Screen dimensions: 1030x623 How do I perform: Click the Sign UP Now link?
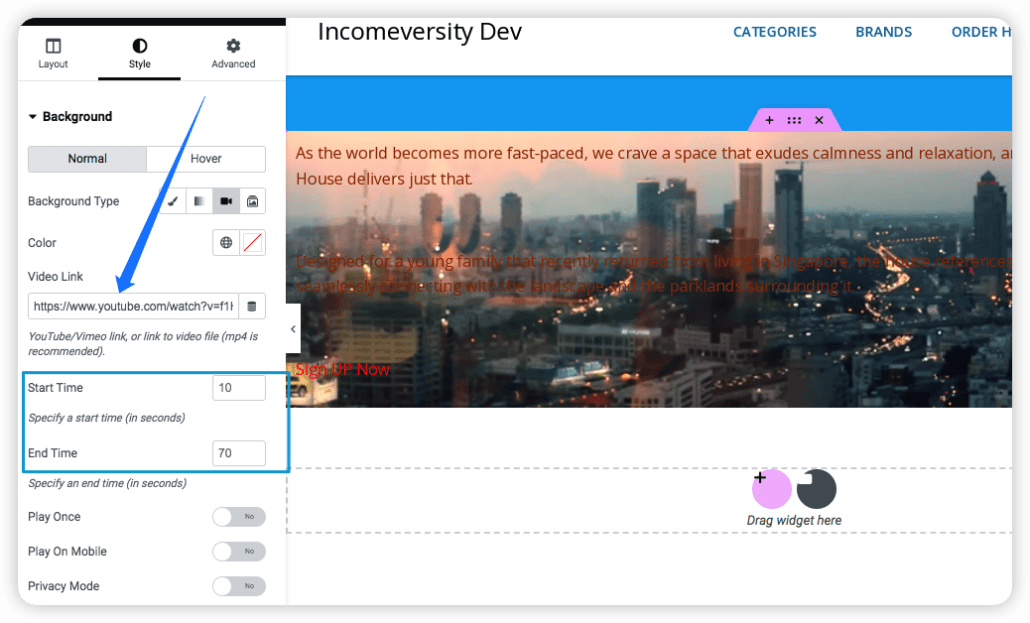tap(342, 369)
